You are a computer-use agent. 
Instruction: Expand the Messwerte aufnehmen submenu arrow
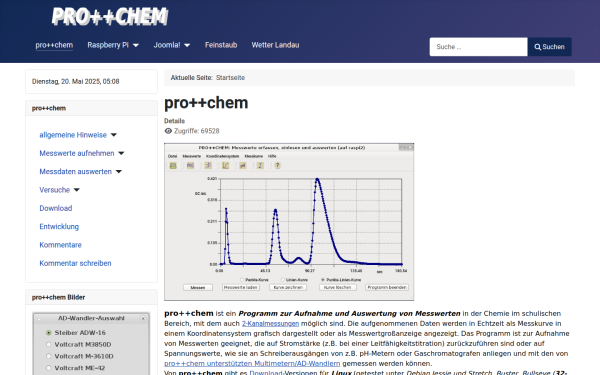pos(121,153)
